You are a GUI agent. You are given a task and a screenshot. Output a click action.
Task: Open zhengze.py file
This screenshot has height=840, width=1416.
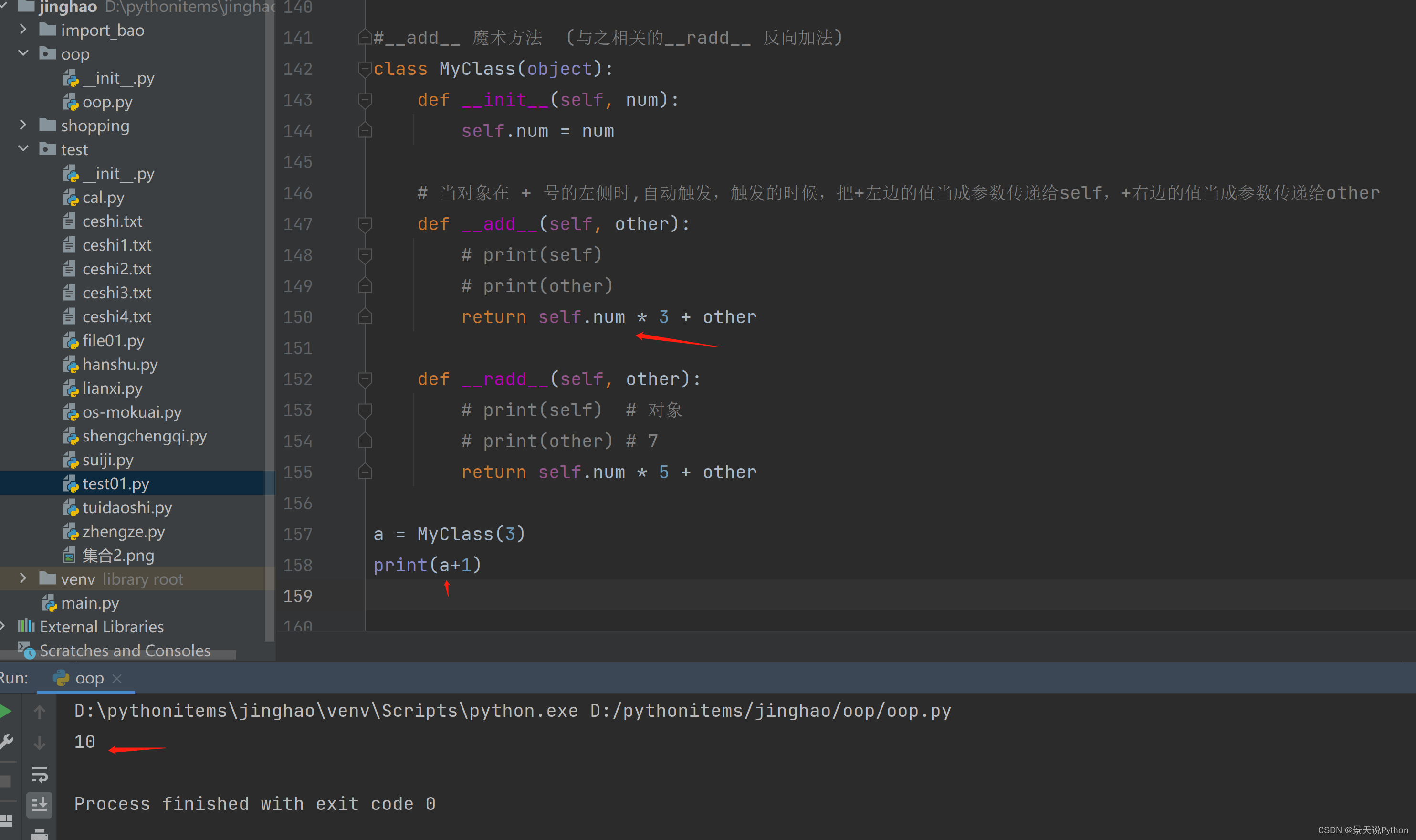(124, 532)
